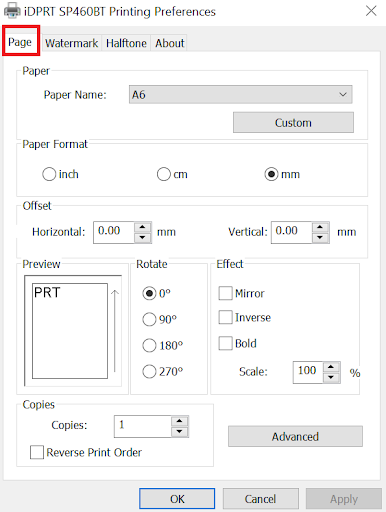Click the Apply button
386x512 pixels.
(344, 499)
